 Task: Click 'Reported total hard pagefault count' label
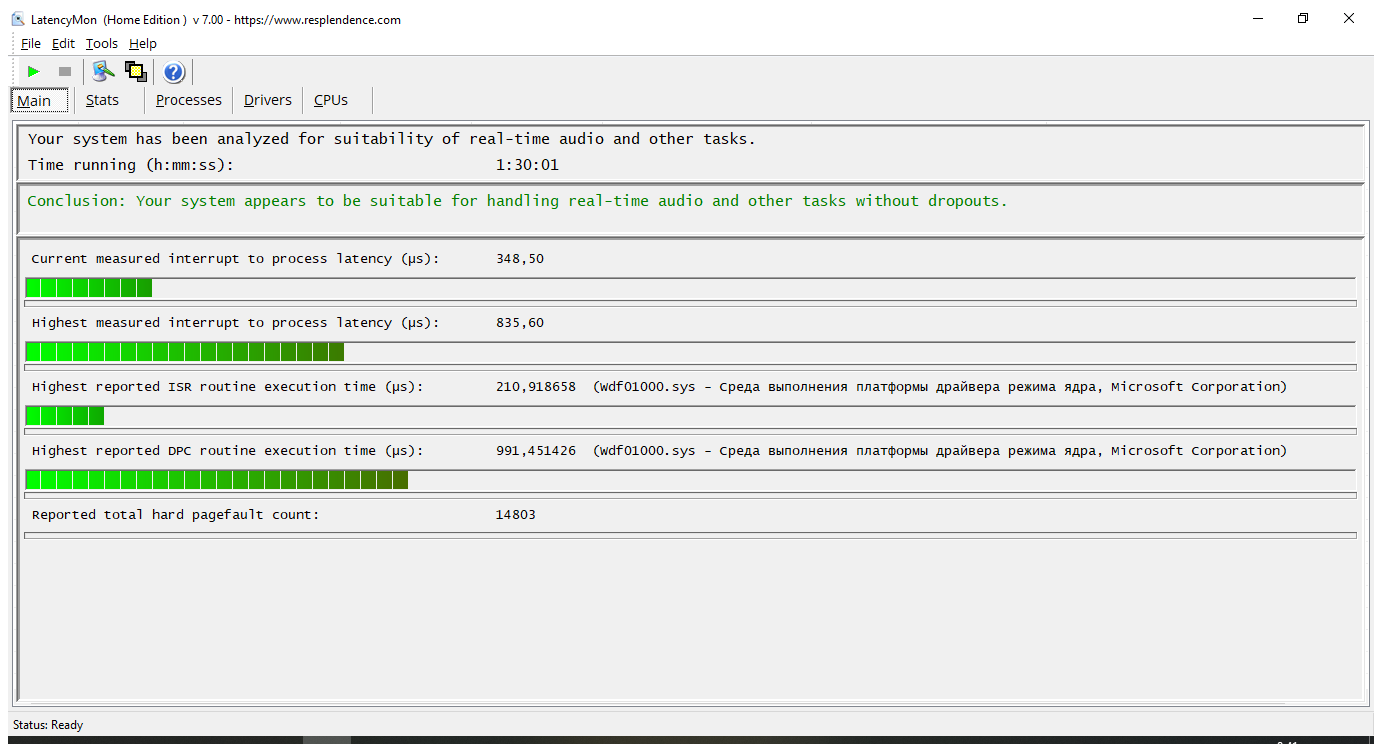click(x=176, y=515)
